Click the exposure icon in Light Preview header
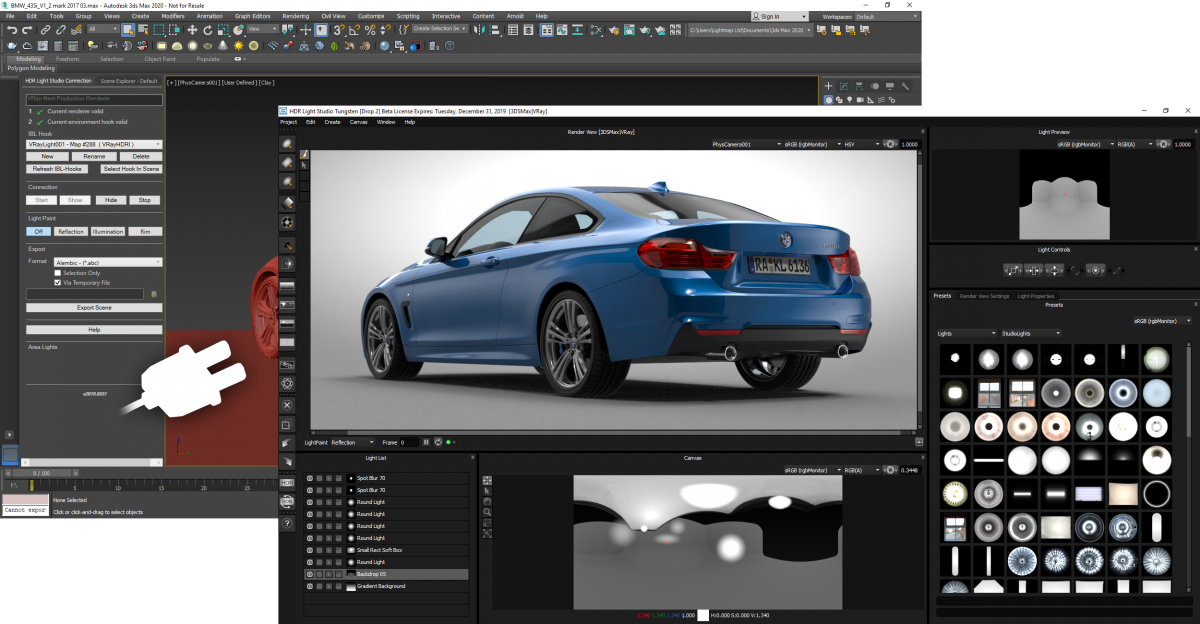1200x624 pixels. click(1162, 144)
